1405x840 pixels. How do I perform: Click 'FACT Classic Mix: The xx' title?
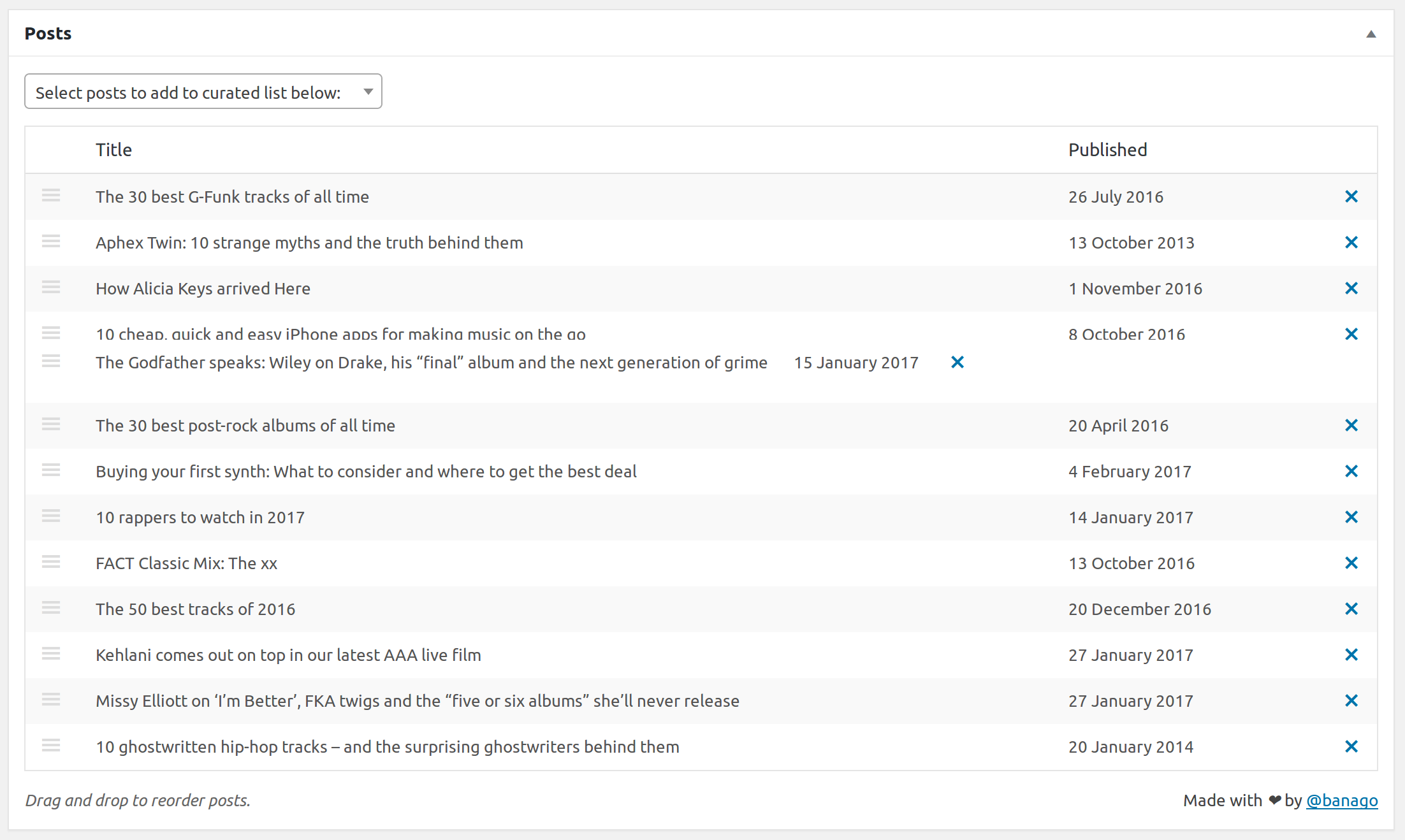(186, 563)
